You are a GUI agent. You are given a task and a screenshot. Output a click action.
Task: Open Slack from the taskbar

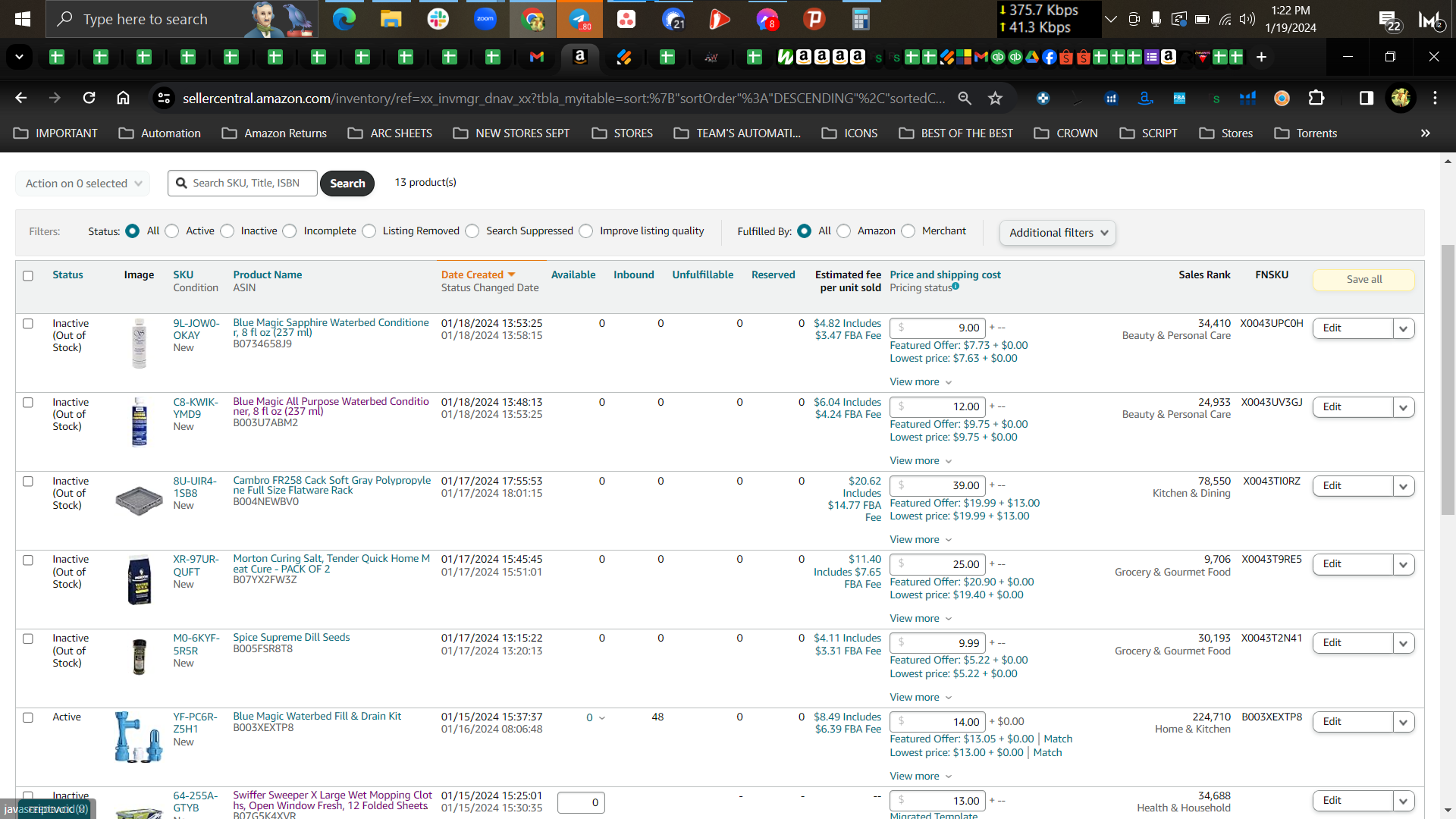coord(438,19)
